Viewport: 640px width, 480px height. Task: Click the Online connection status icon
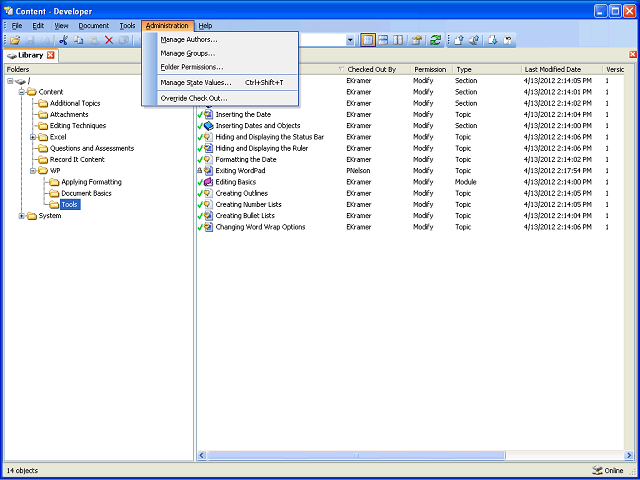pos(597,470)
